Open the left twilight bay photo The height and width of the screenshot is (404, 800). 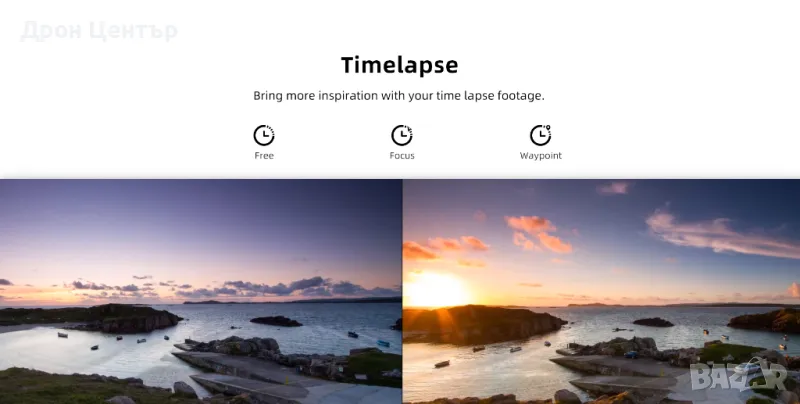(201, 291)
